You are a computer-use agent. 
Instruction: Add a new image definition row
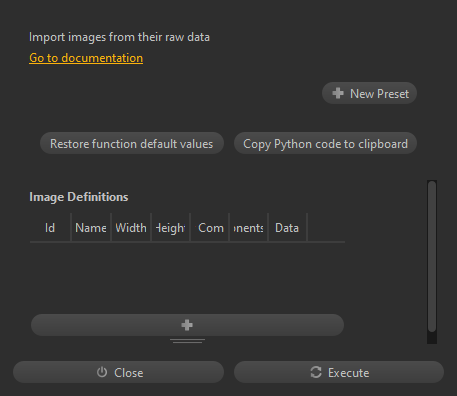pos(187,325)
